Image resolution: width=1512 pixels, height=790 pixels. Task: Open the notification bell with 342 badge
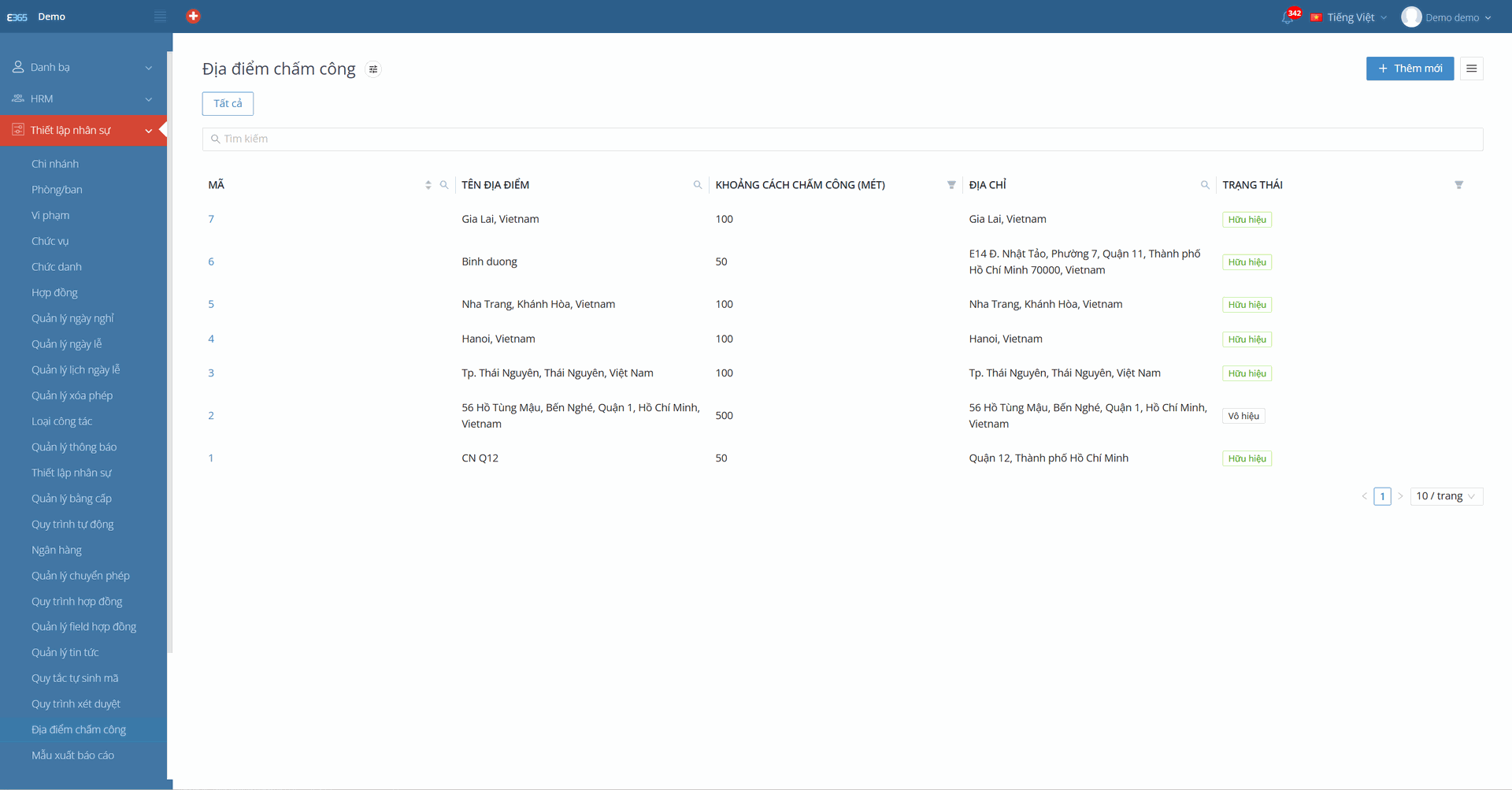1288,17
